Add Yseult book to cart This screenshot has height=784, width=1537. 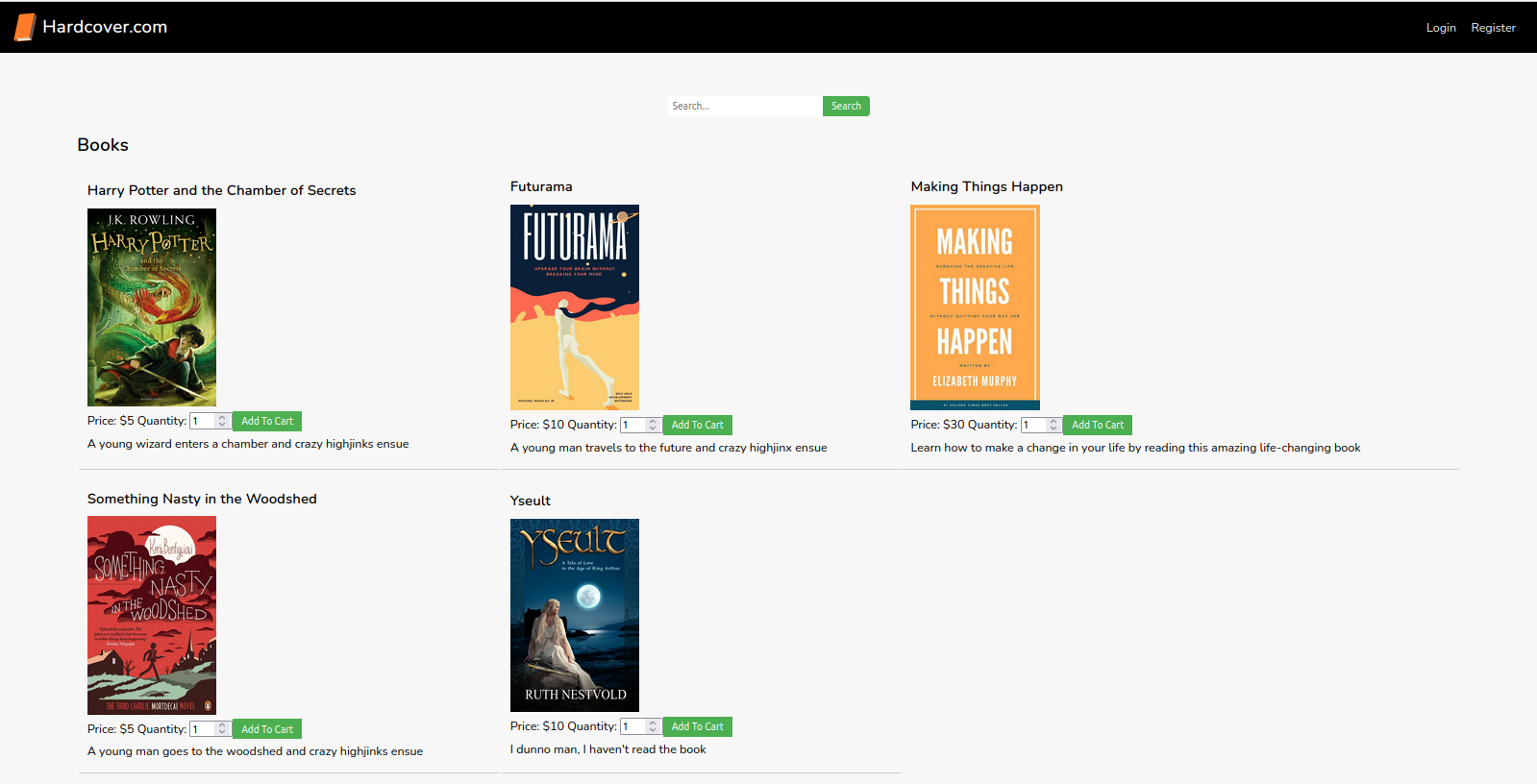pos(698,726)
